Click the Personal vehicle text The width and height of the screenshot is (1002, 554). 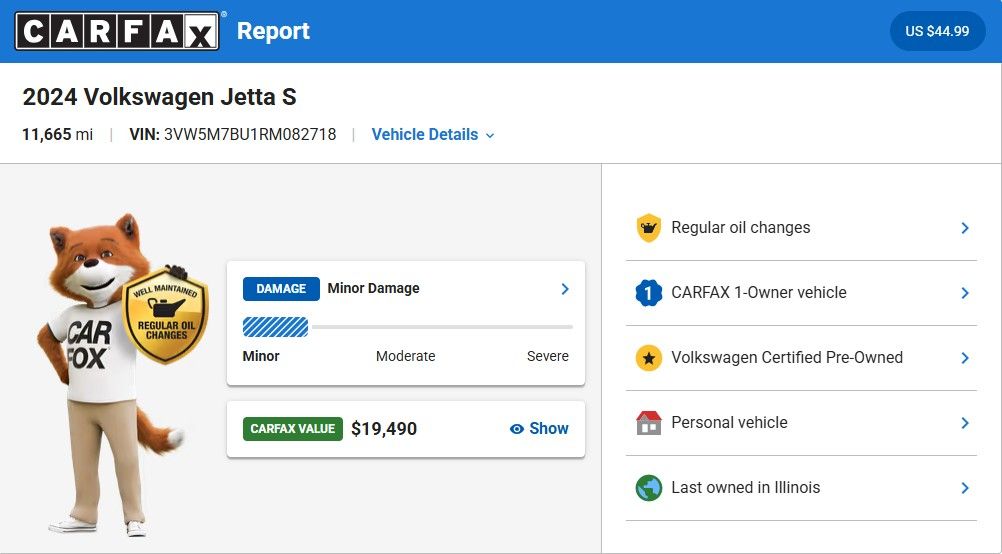pos(729,422)
